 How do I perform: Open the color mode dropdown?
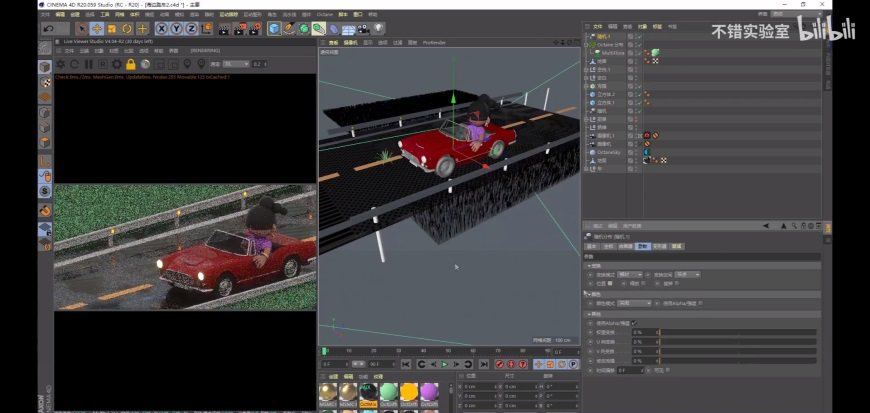(636, 303)
